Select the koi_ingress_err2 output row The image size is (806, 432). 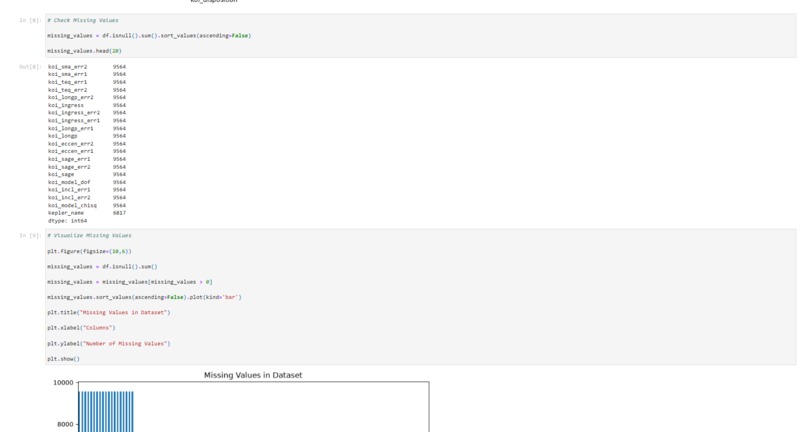pos(87,113)
